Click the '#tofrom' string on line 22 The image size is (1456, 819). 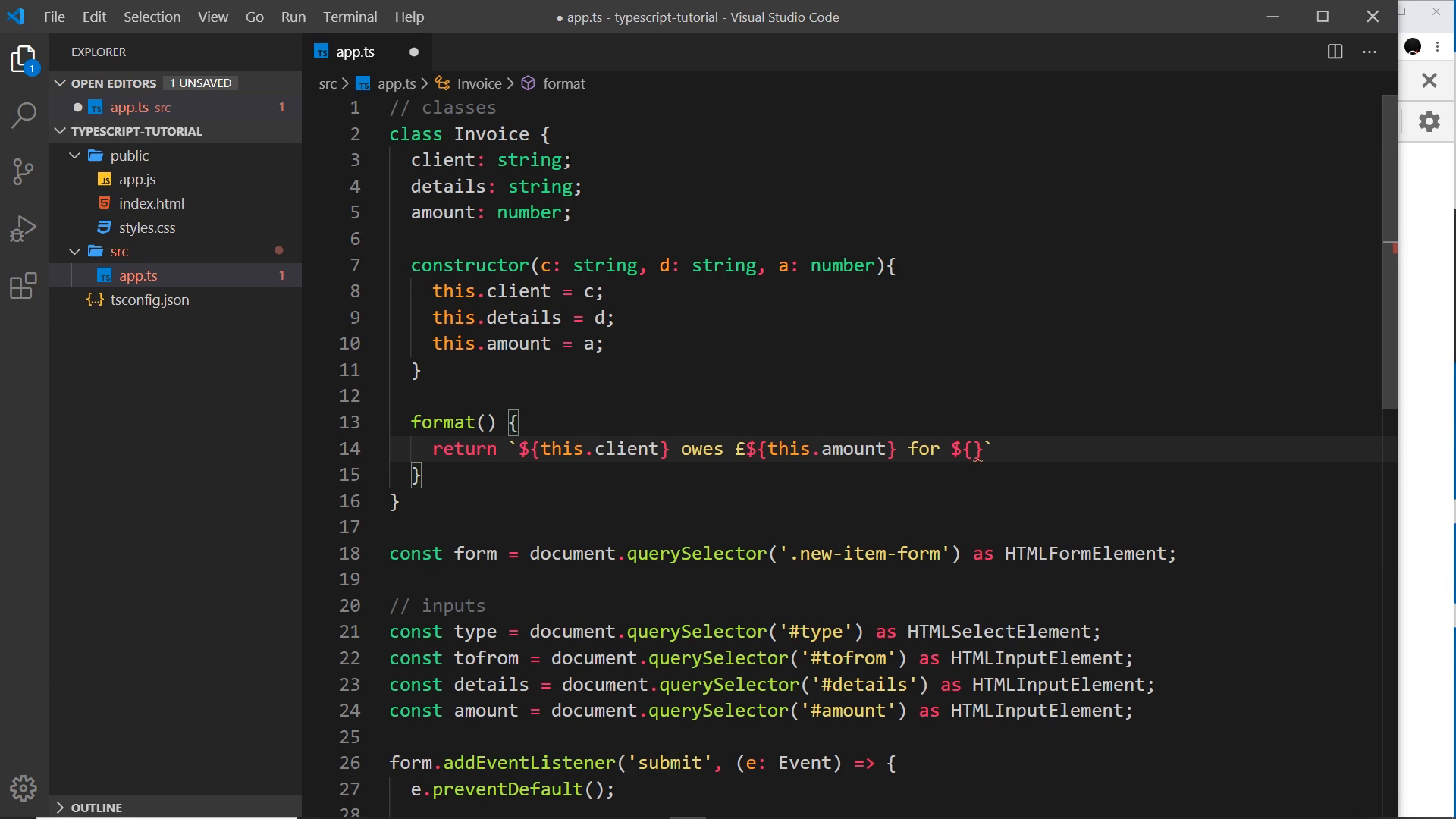(x=849, y=658)
